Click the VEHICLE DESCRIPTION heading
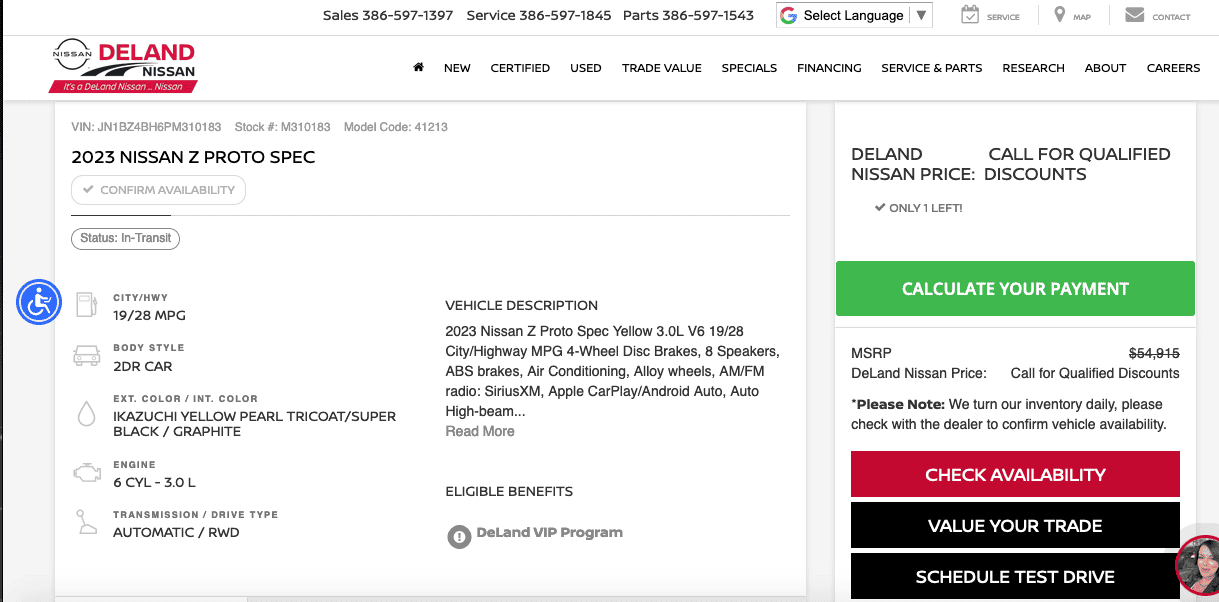1219x602 pixels. click(522, 305)
